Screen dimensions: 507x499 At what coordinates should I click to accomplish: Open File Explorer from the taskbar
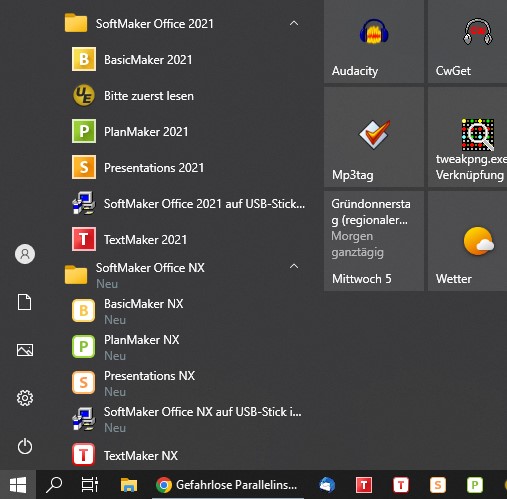(x=129, y=485)
